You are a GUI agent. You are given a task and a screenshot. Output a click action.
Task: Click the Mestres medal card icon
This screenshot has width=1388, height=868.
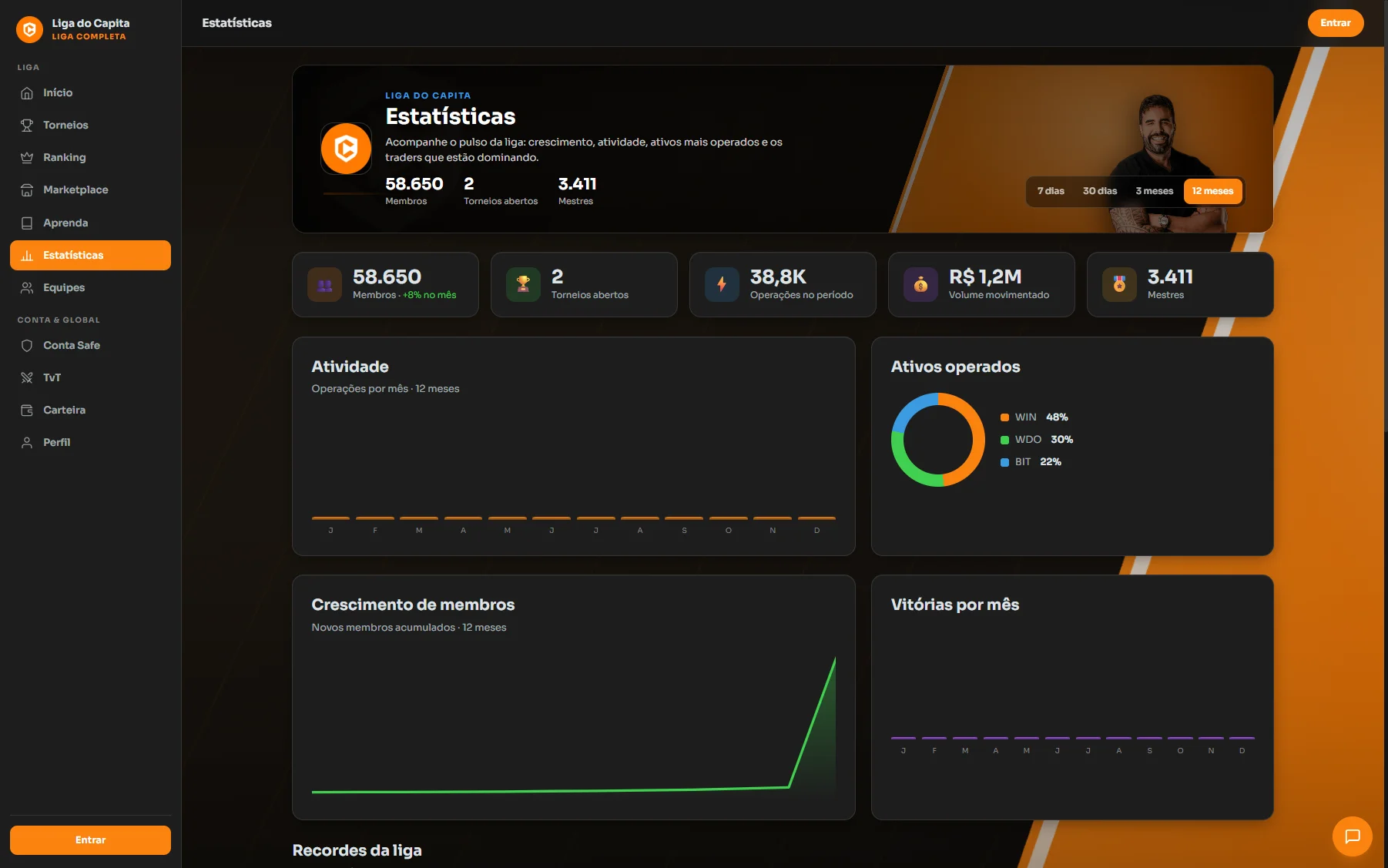[x=1119, y=285]
